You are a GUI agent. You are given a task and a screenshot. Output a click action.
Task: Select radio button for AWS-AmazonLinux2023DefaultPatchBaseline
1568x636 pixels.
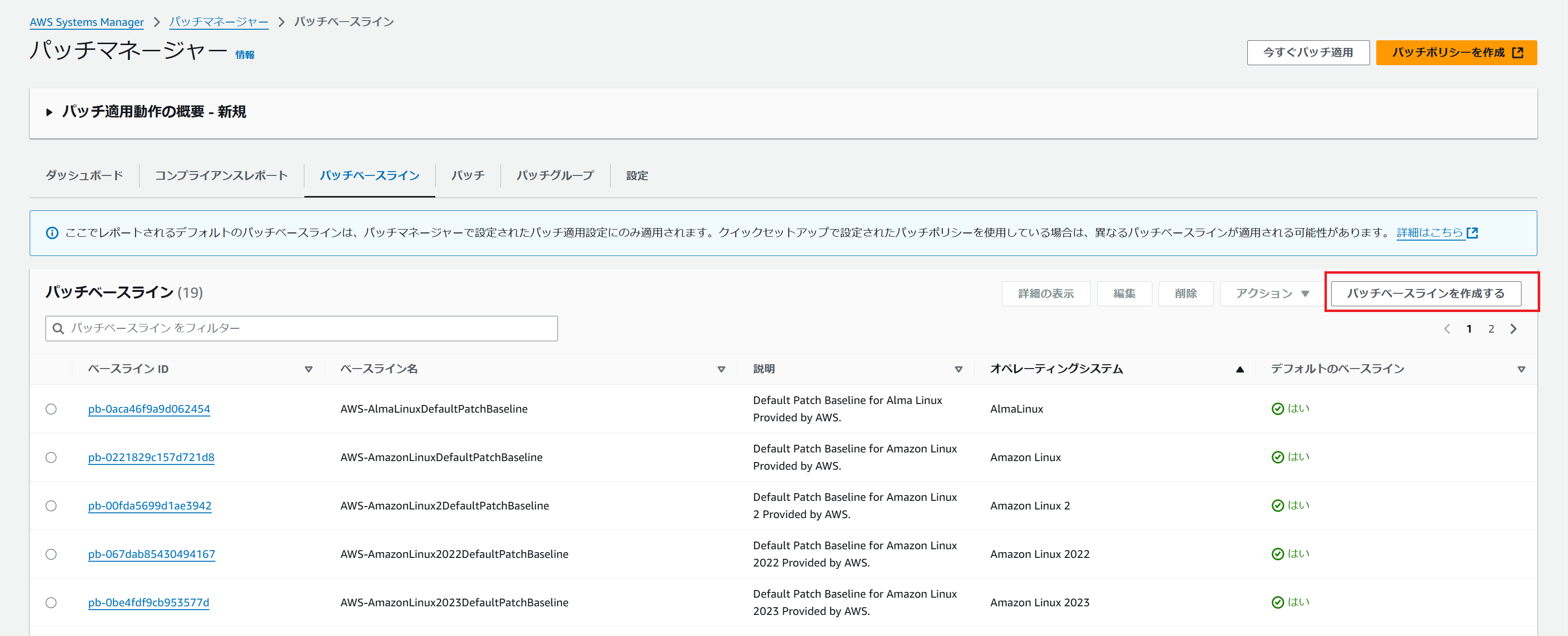51,602
